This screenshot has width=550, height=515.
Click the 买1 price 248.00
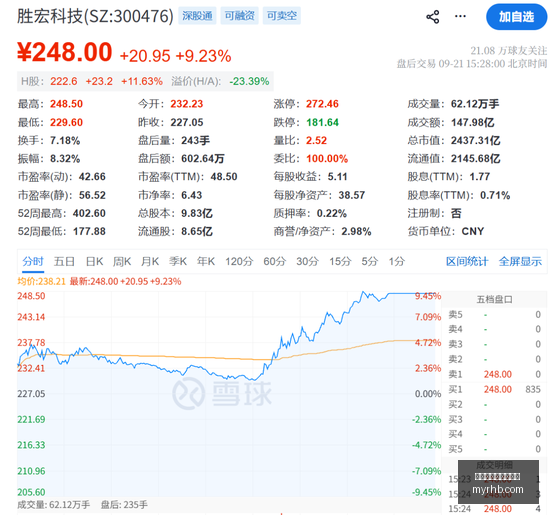497,389
